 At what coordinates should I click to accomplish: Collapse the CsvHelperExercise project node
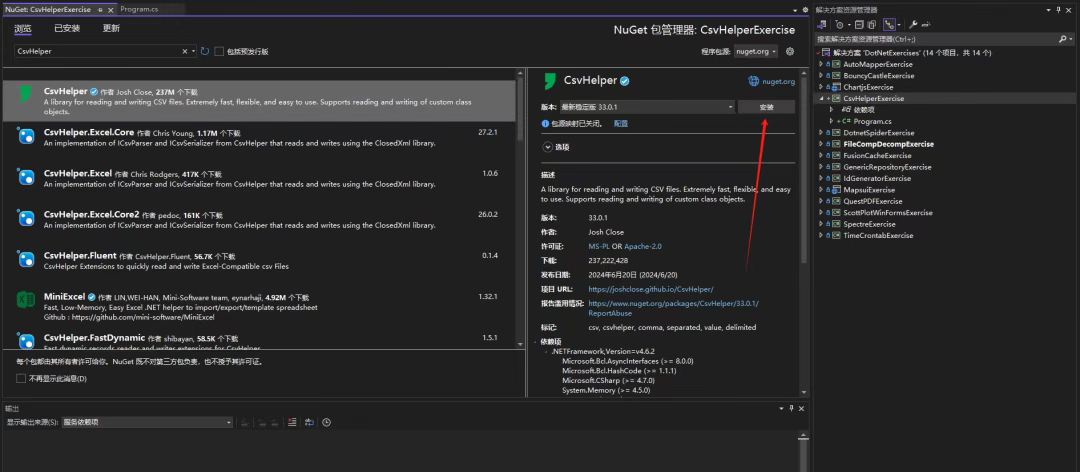click(820, 99)
